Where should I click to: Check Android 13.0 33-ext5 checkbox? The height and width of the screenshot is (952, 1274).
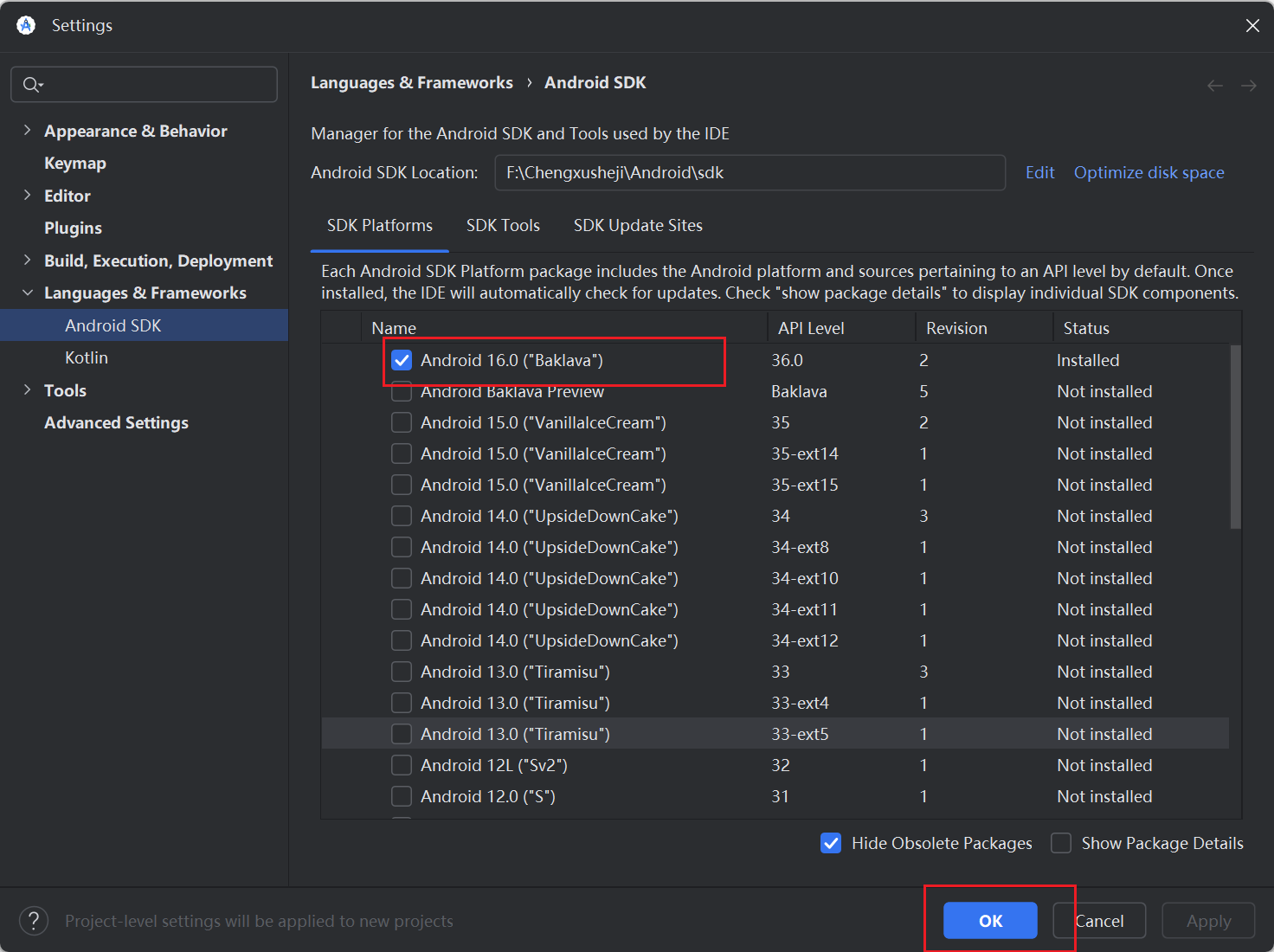[x=402, y=734]
